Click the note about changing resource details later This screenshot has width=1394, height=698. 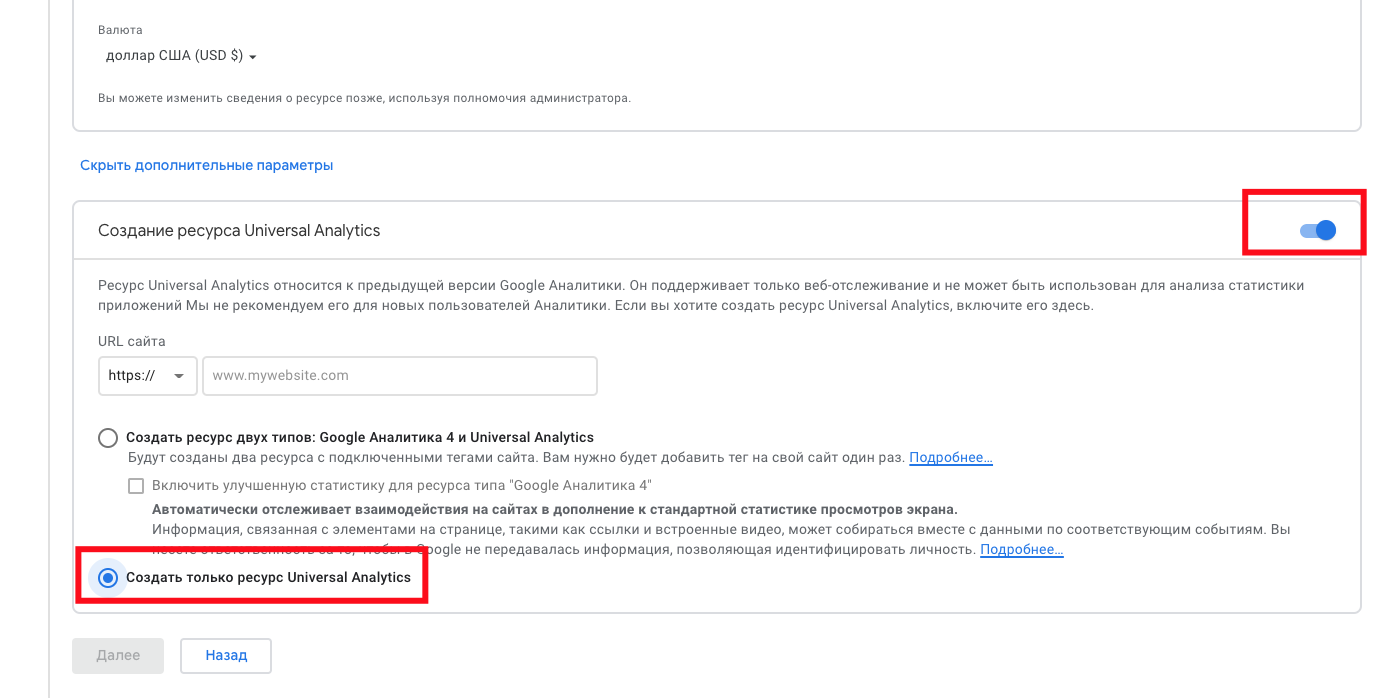point(364,99)
